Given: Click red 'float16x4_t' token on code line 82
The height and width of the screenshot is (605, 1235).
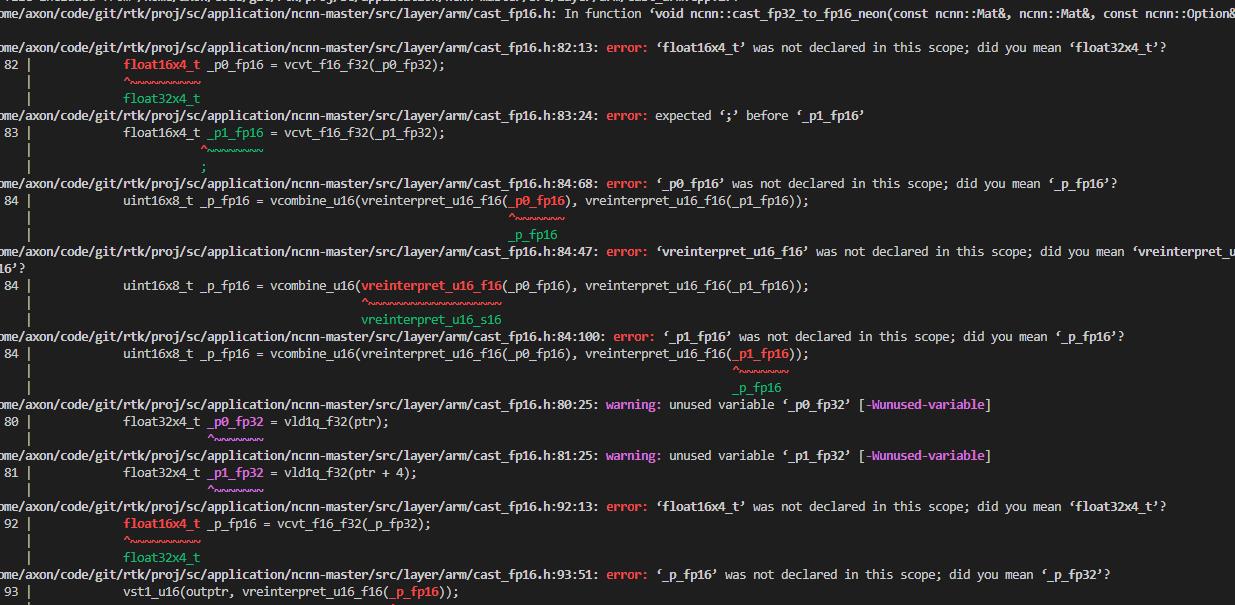Looking at the screenshot, I should [162, 64].
